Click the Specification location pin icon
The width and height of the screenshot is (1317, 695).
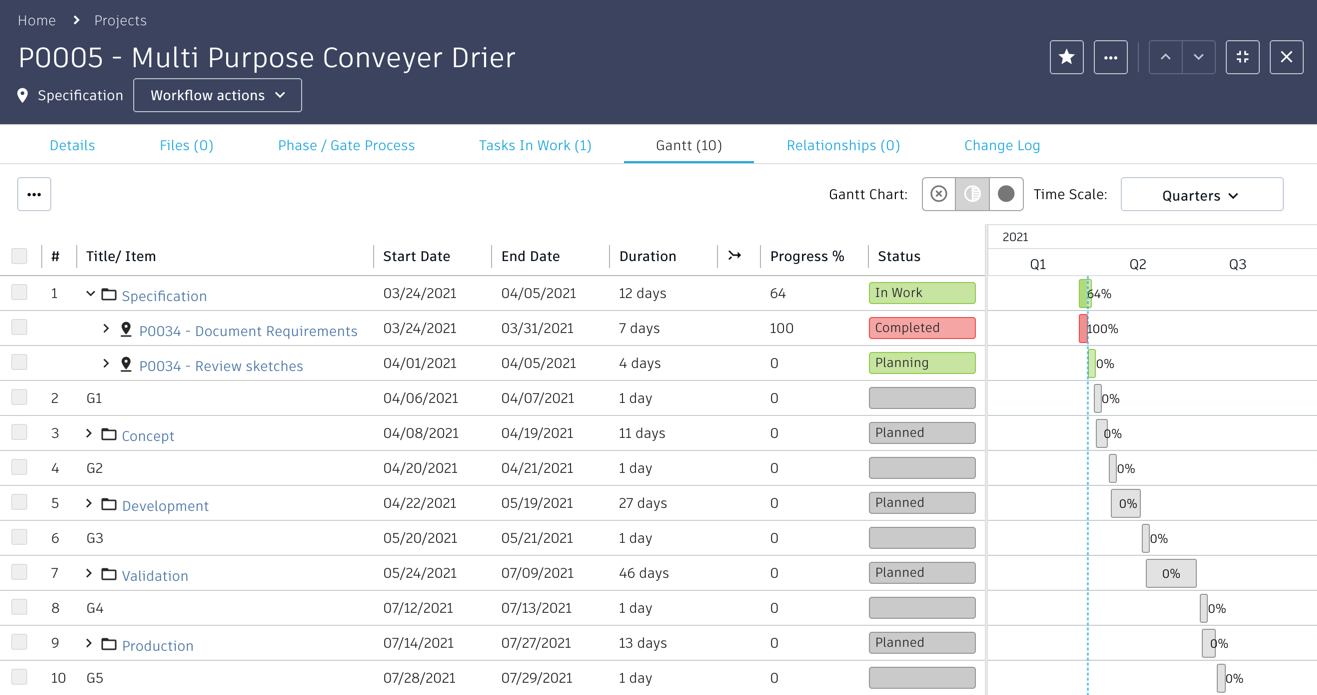tap(23, 96)
